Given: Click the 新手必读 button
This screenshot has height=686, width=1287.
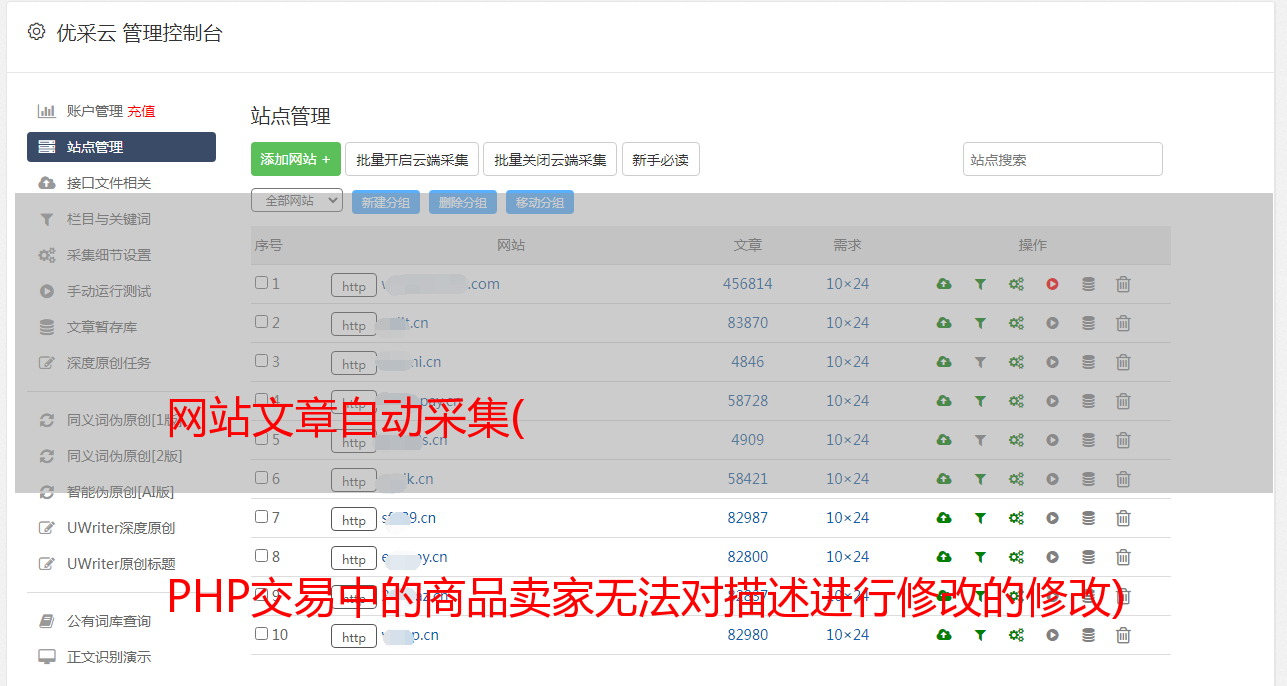Looking at the screenshot, I should click(x=661, y=159).
